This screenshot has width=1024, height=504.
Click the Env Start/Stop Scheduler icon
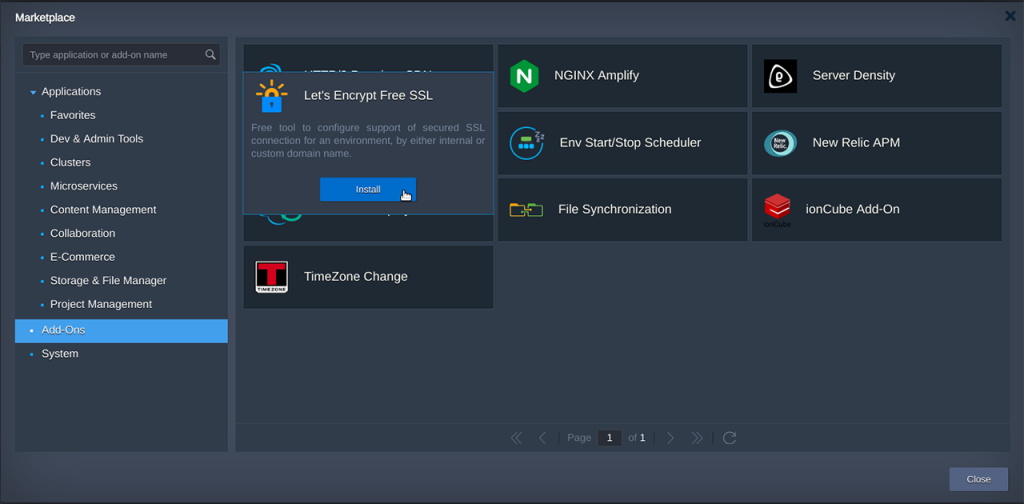tap(527, 143)
